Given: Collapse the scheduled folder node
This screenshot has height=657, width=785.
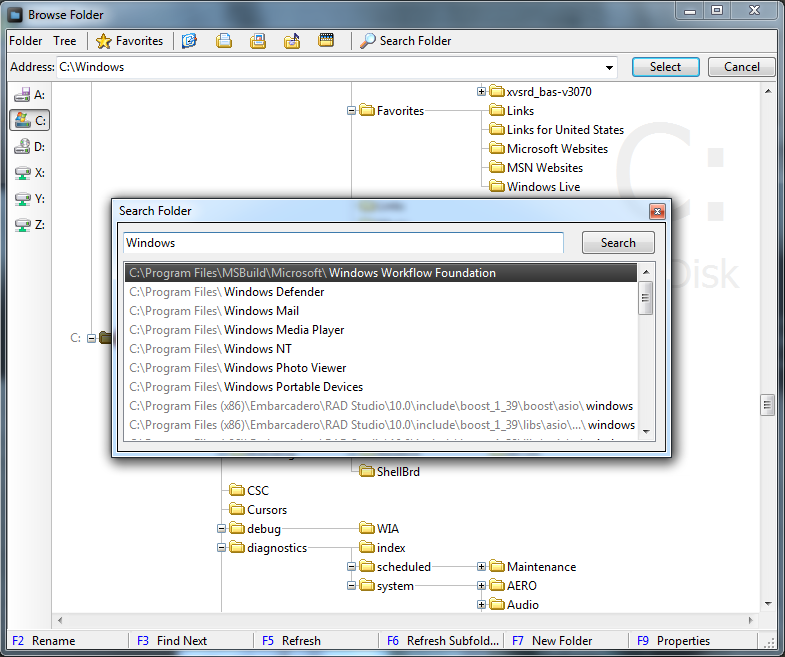Looking at the screenshot, I should click(351, 567).
